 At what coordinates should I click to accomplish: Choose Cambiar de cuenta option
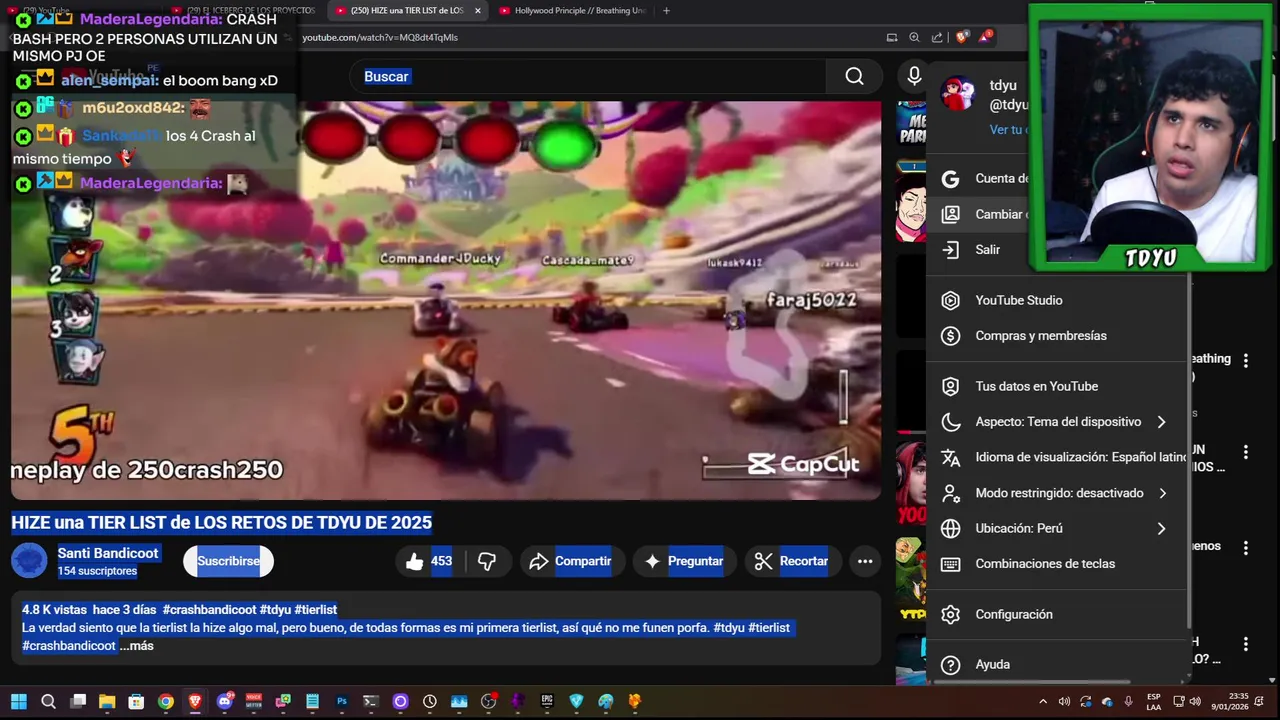tap(980, 214)
